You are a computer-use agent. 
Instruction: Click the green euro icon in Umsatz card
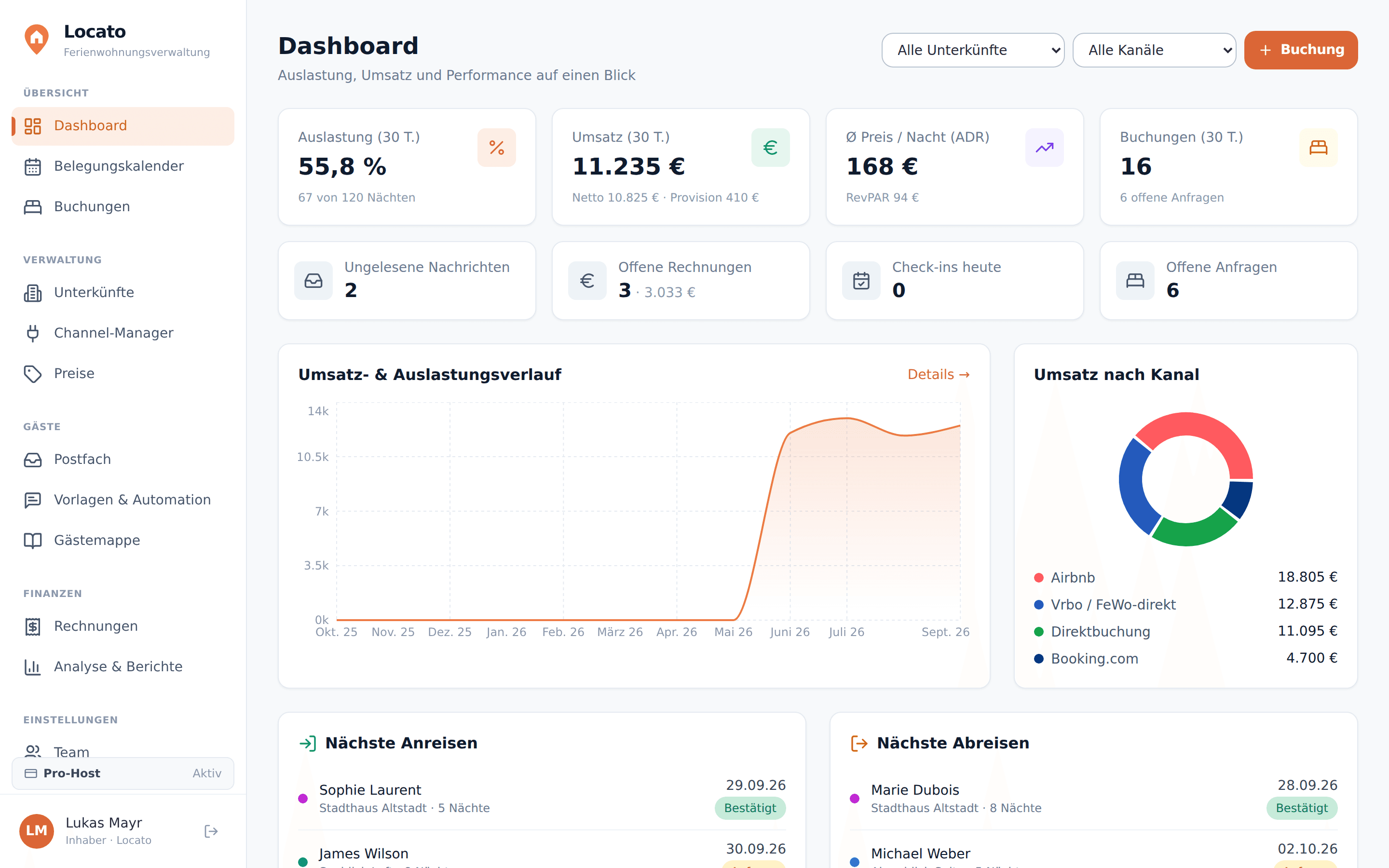click(770, 148)
